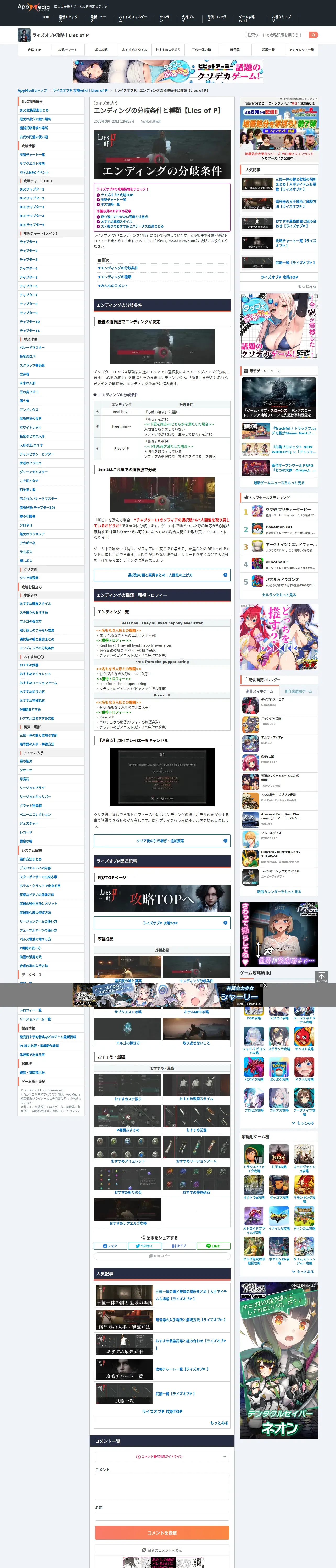Open the 攻略TOP navigation tab
The width and height of the screenshot is (336, 1568).
pos(34,50)
